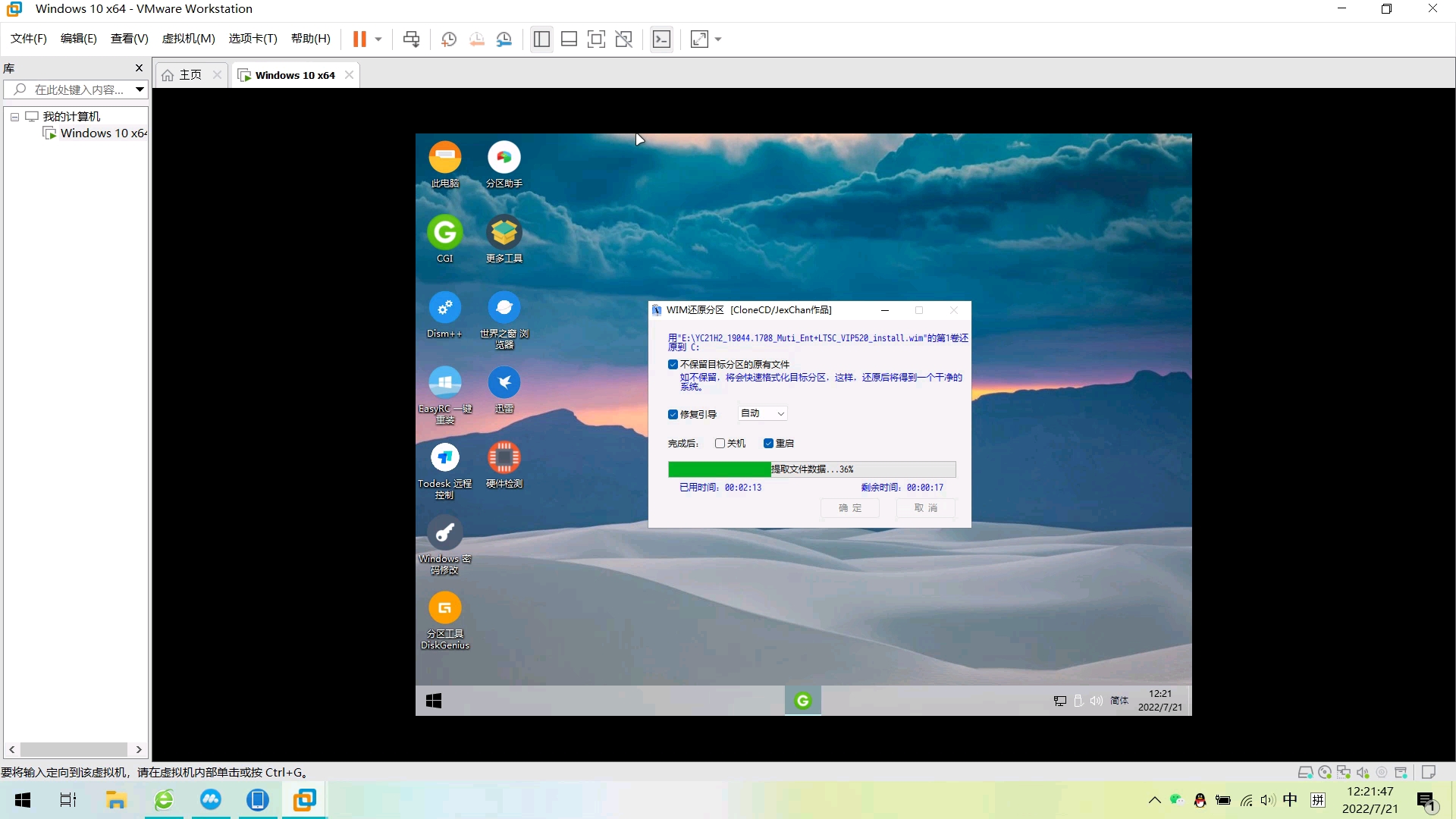This screenshot has height=819, width=1456.
Task: Open the library search filter dropdown
Action: coord(140,89)
